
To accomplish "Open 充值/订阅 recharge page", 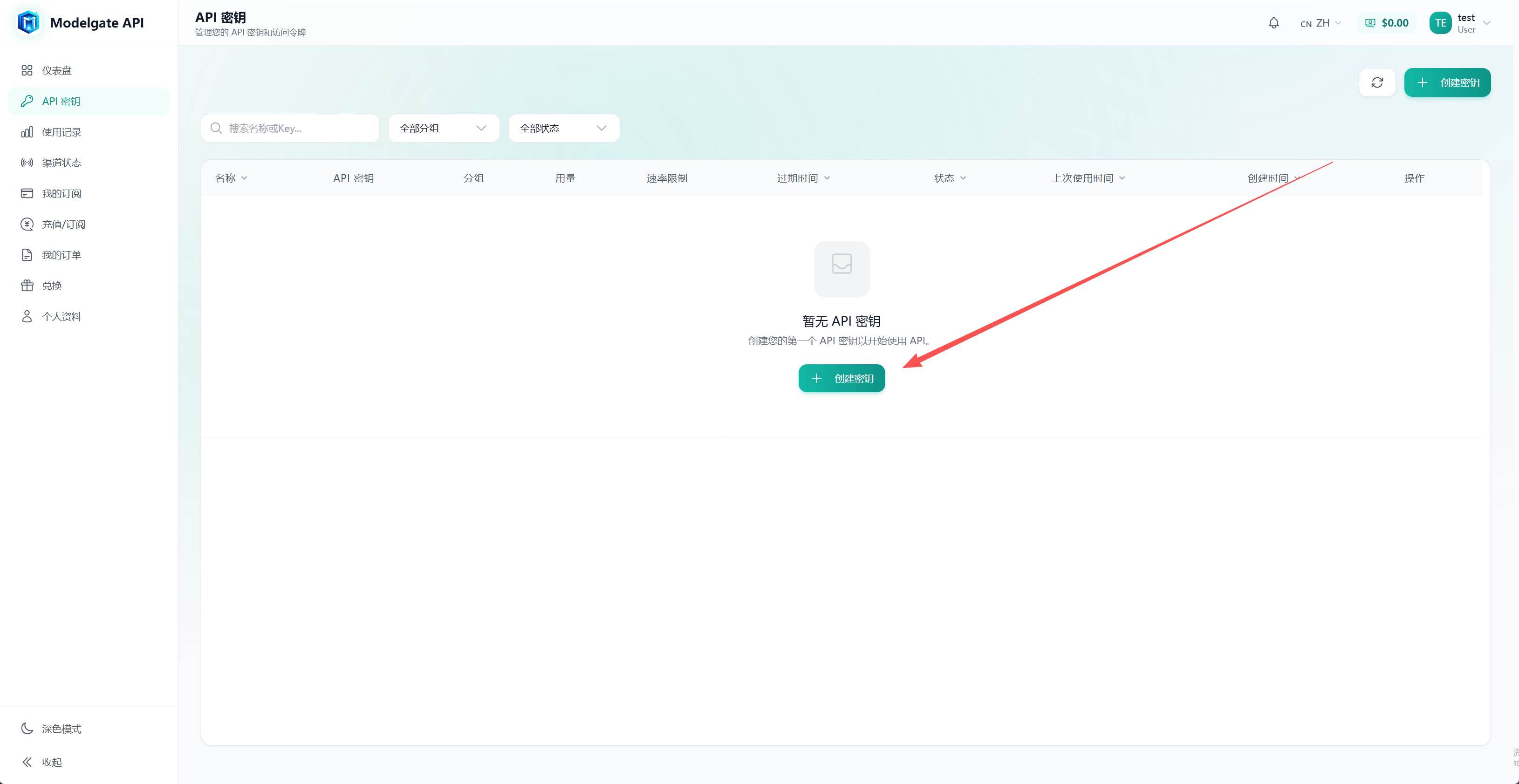I will point(64,225).
